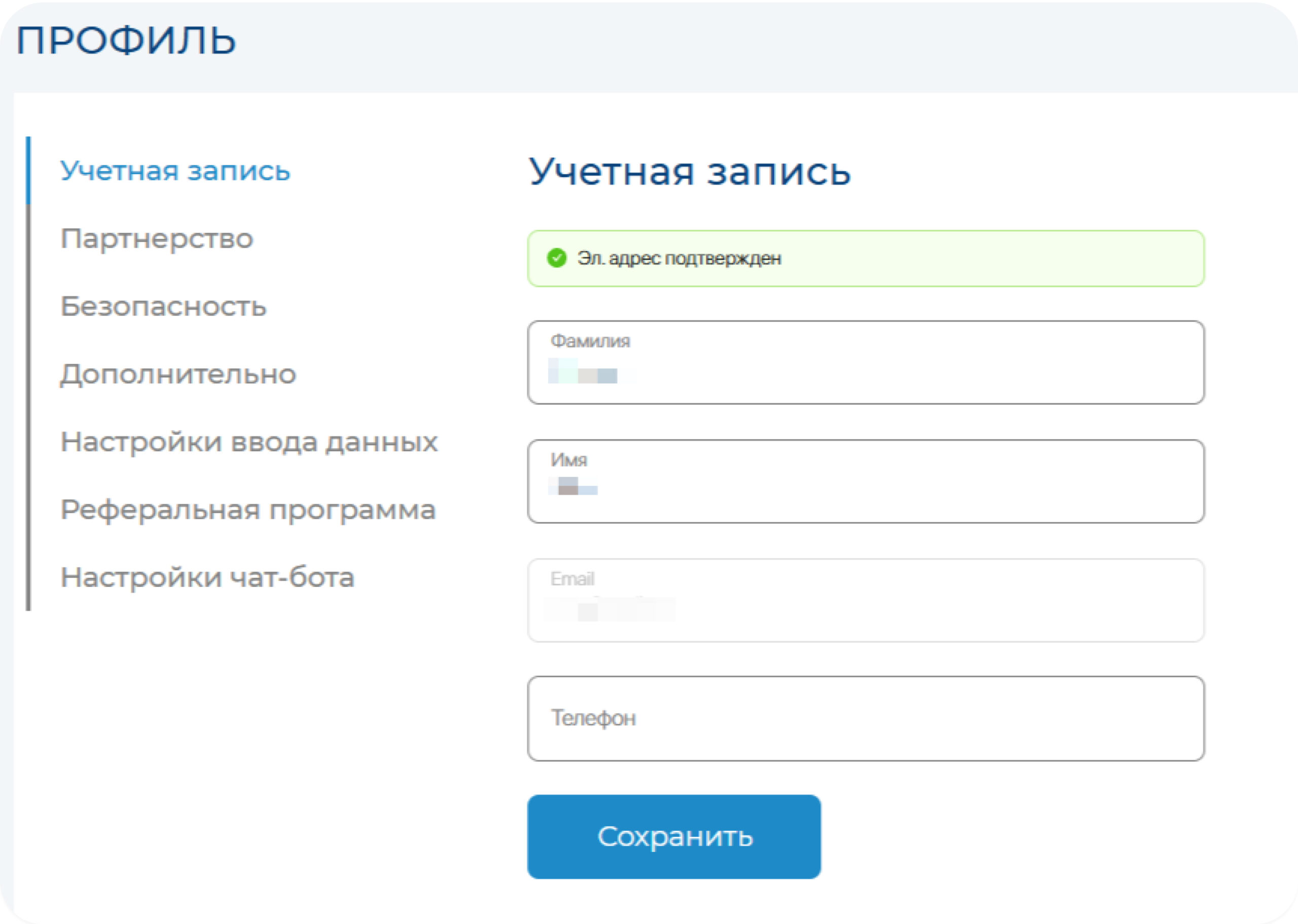The height and width of the screenshot is (924, 1298).
Task: Open the Учетная запись sidebar section
Action: pos(175,171)
